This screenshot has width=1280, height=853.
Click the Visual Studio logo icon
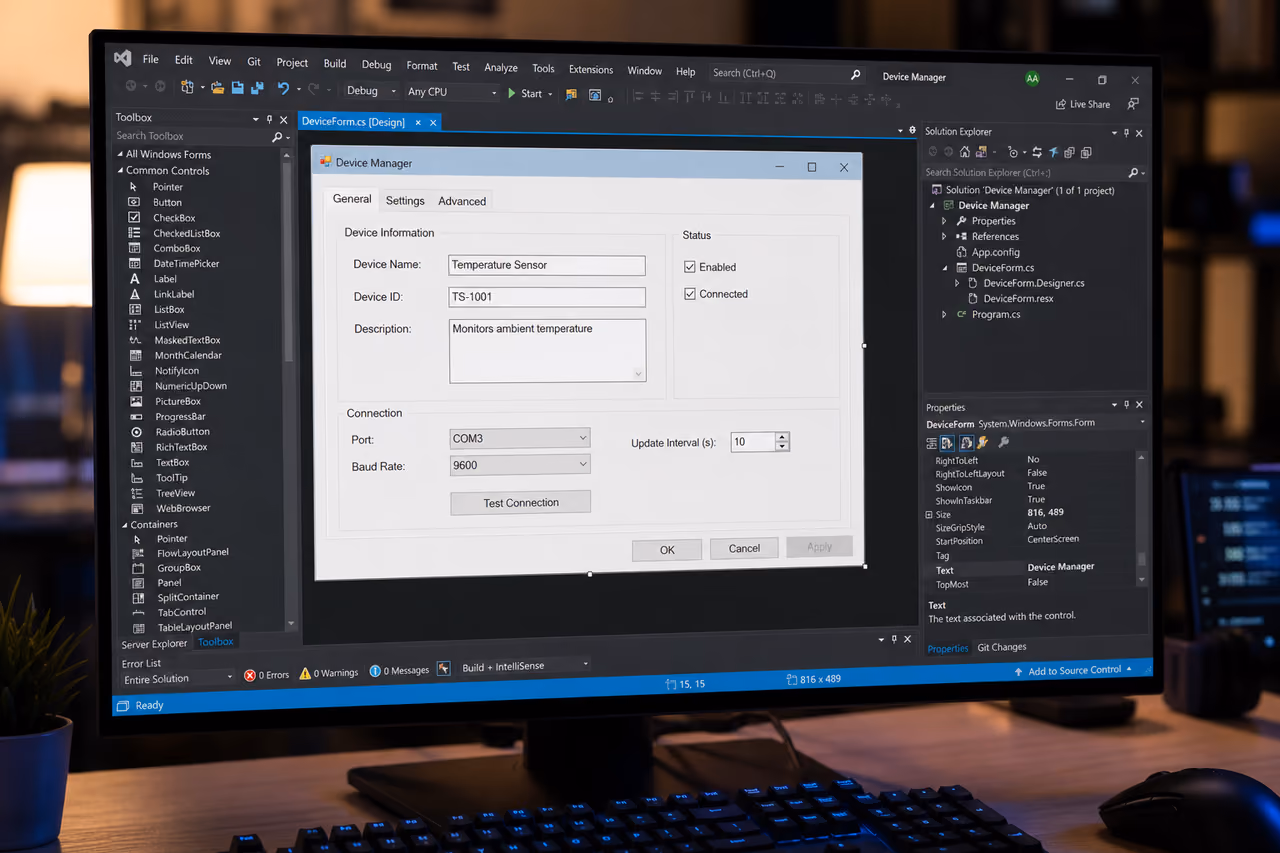coord(123,58)
